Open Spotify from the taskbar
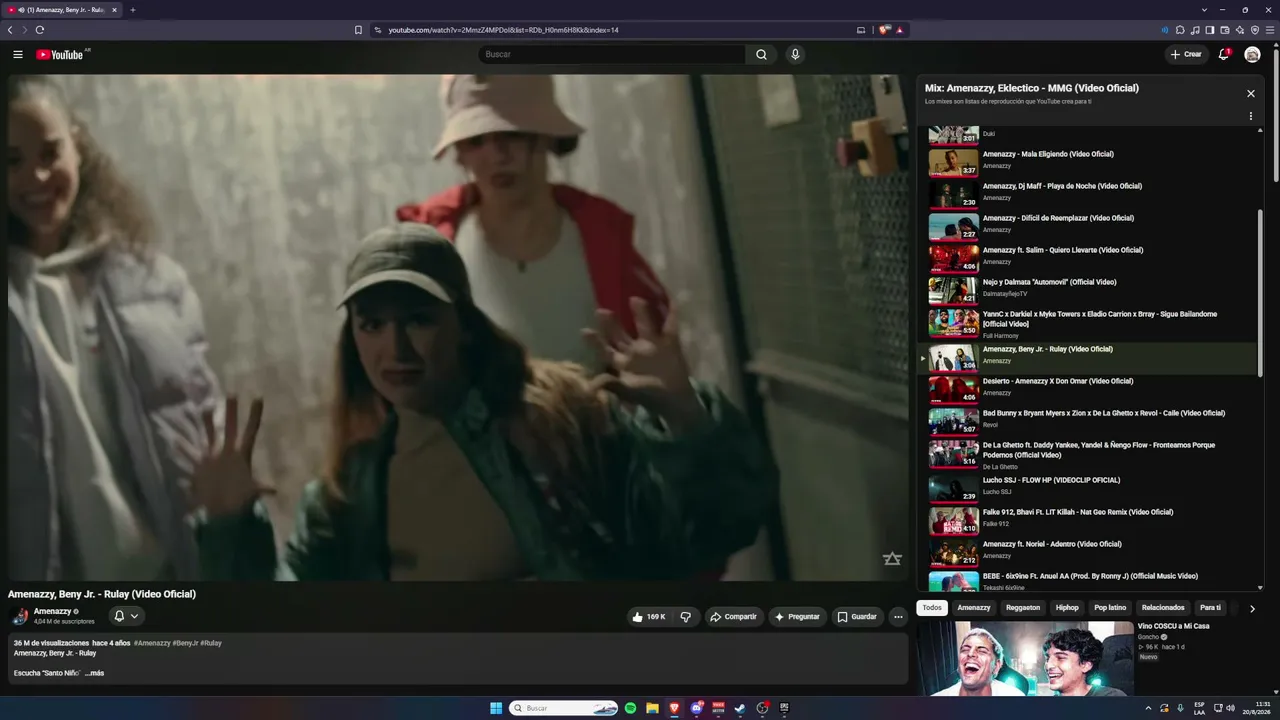 click(630, 708)
